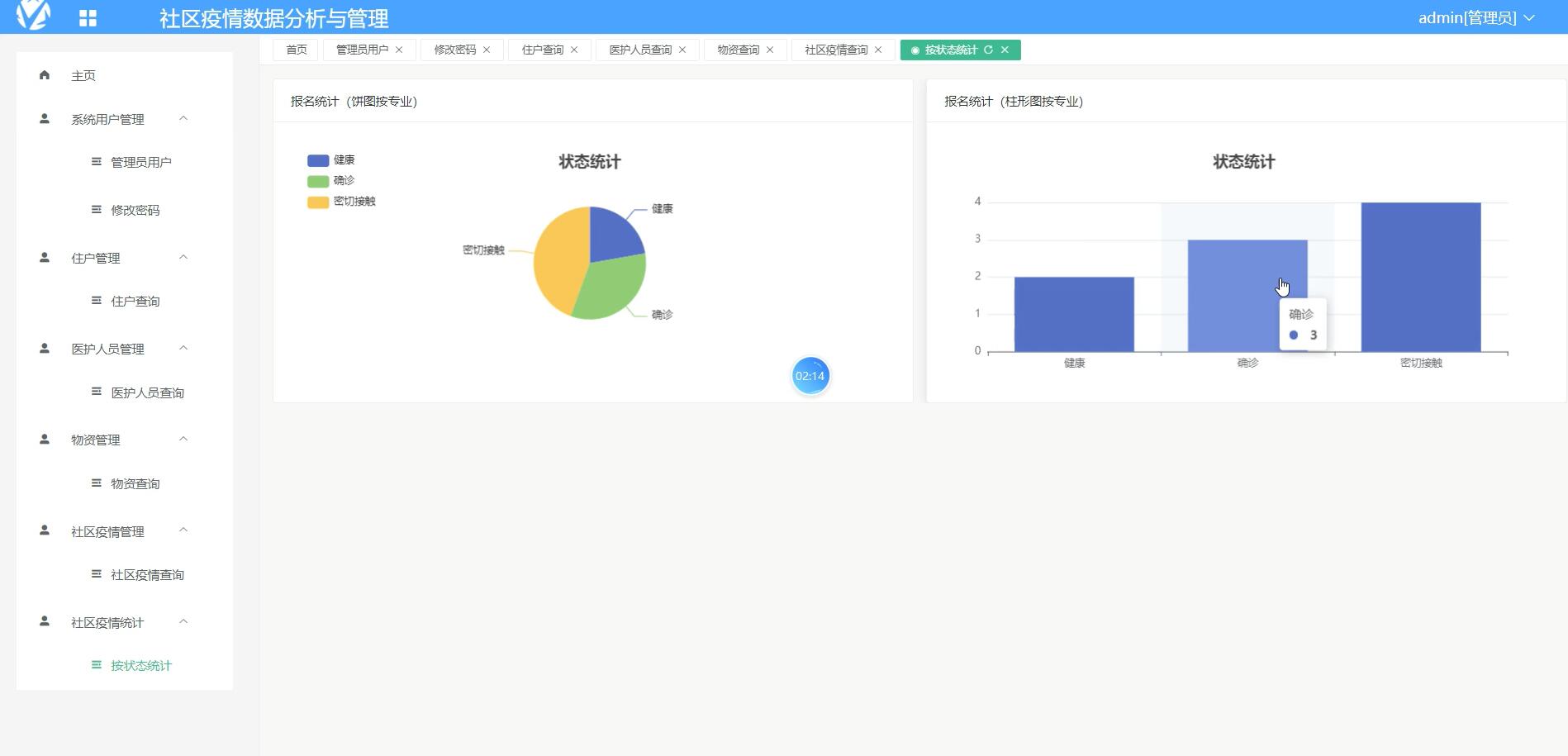Click the home icon beside 主页
This screenshot has width=1568, height=756.
[43, 75]
